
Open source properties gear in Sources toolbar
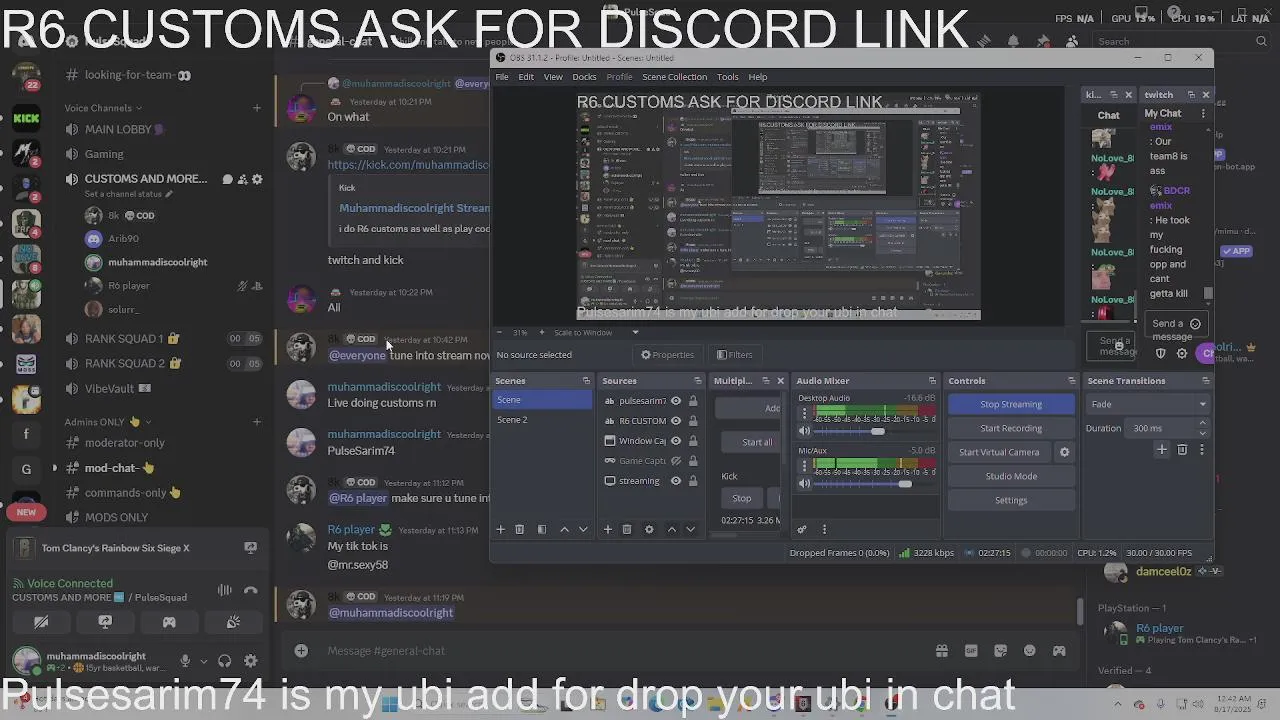point(649,529)
